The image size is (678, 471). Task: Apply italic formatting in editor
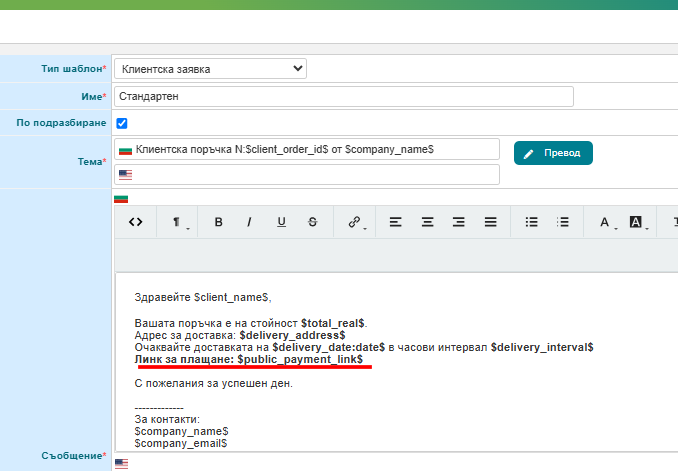pyautogui.click(x=249, y=222)
